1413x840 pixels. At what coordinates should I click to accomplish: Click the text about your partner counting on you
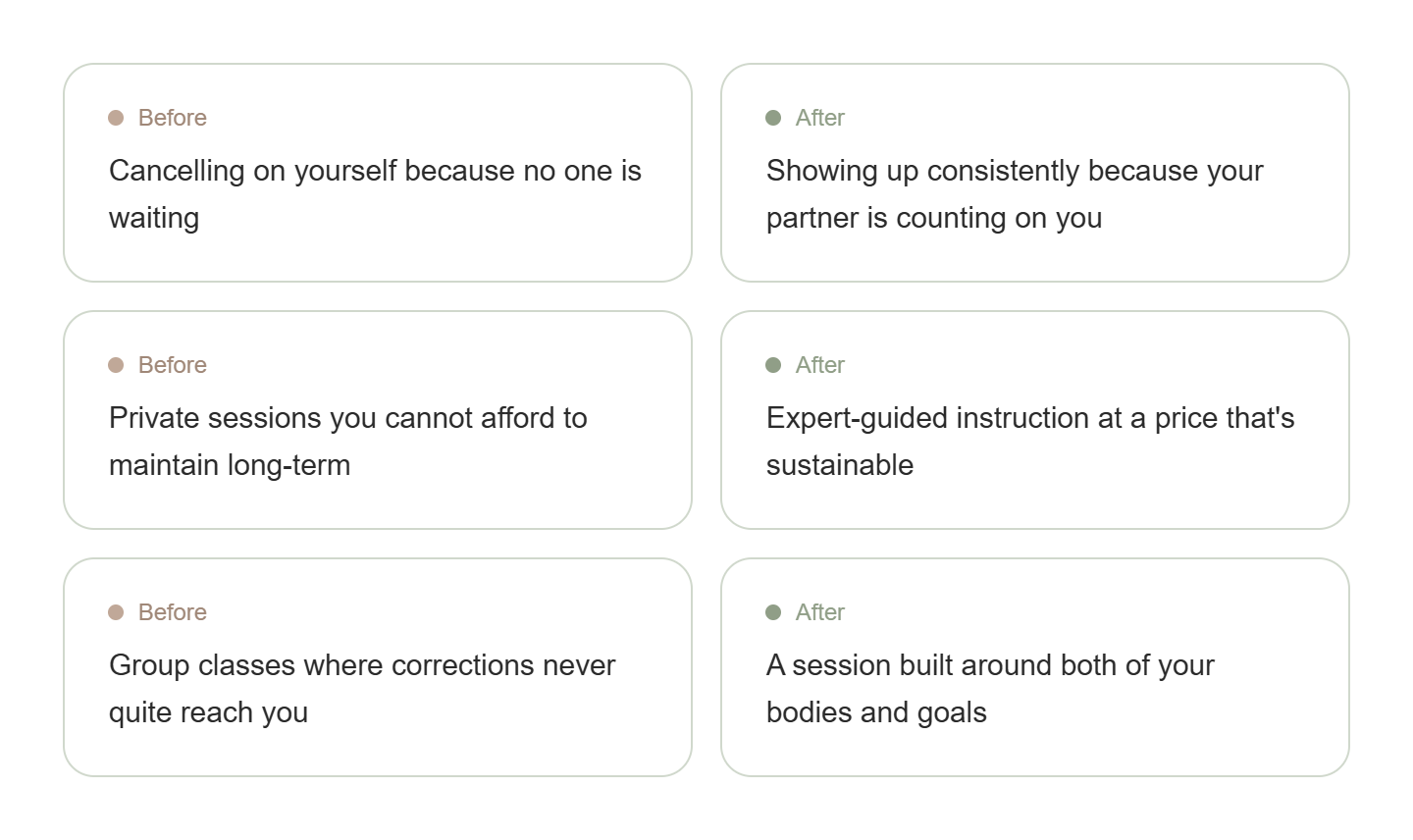tap(934, 218)
